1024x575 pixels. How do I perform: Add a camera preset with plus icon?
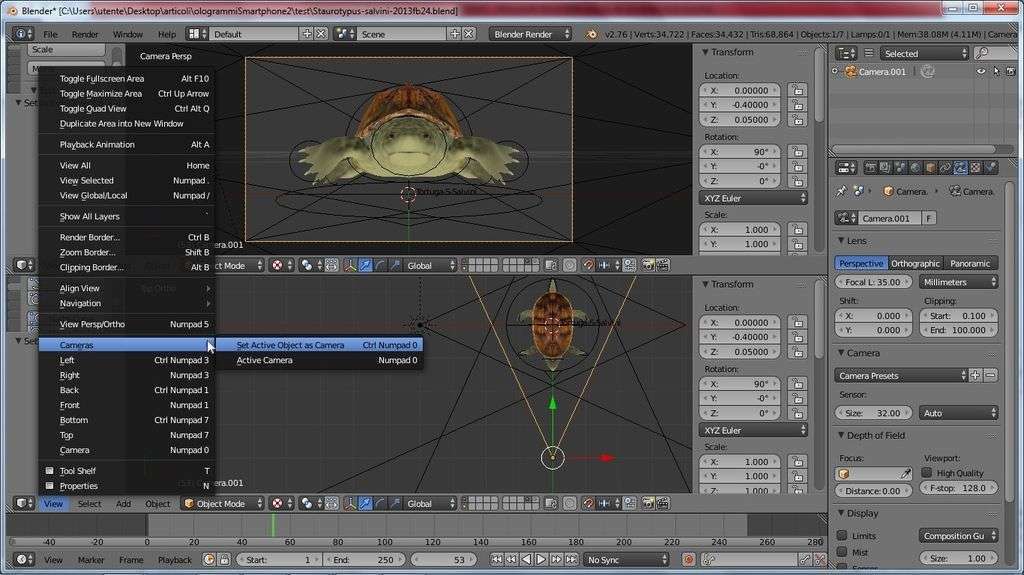pyautogui.click(x=975, y=375)
